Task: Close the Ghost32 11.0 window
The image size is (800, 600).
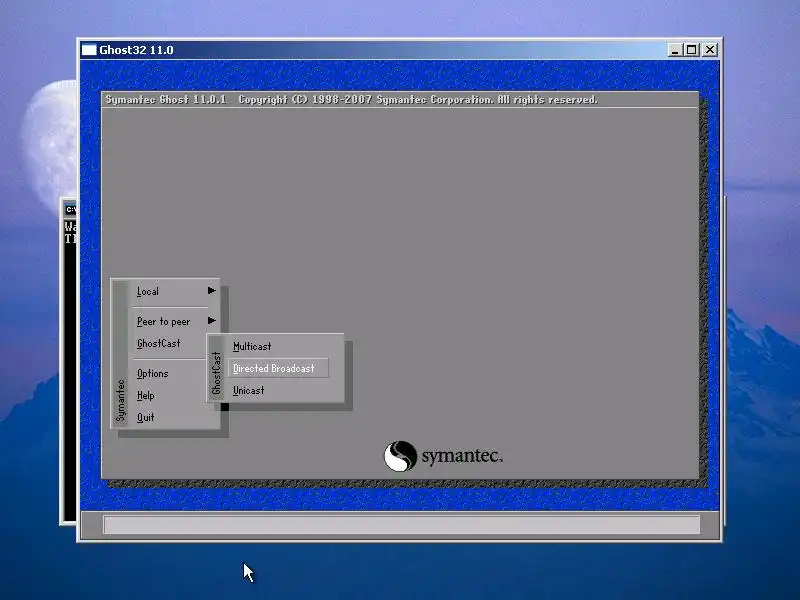Action: click(710, 49)
